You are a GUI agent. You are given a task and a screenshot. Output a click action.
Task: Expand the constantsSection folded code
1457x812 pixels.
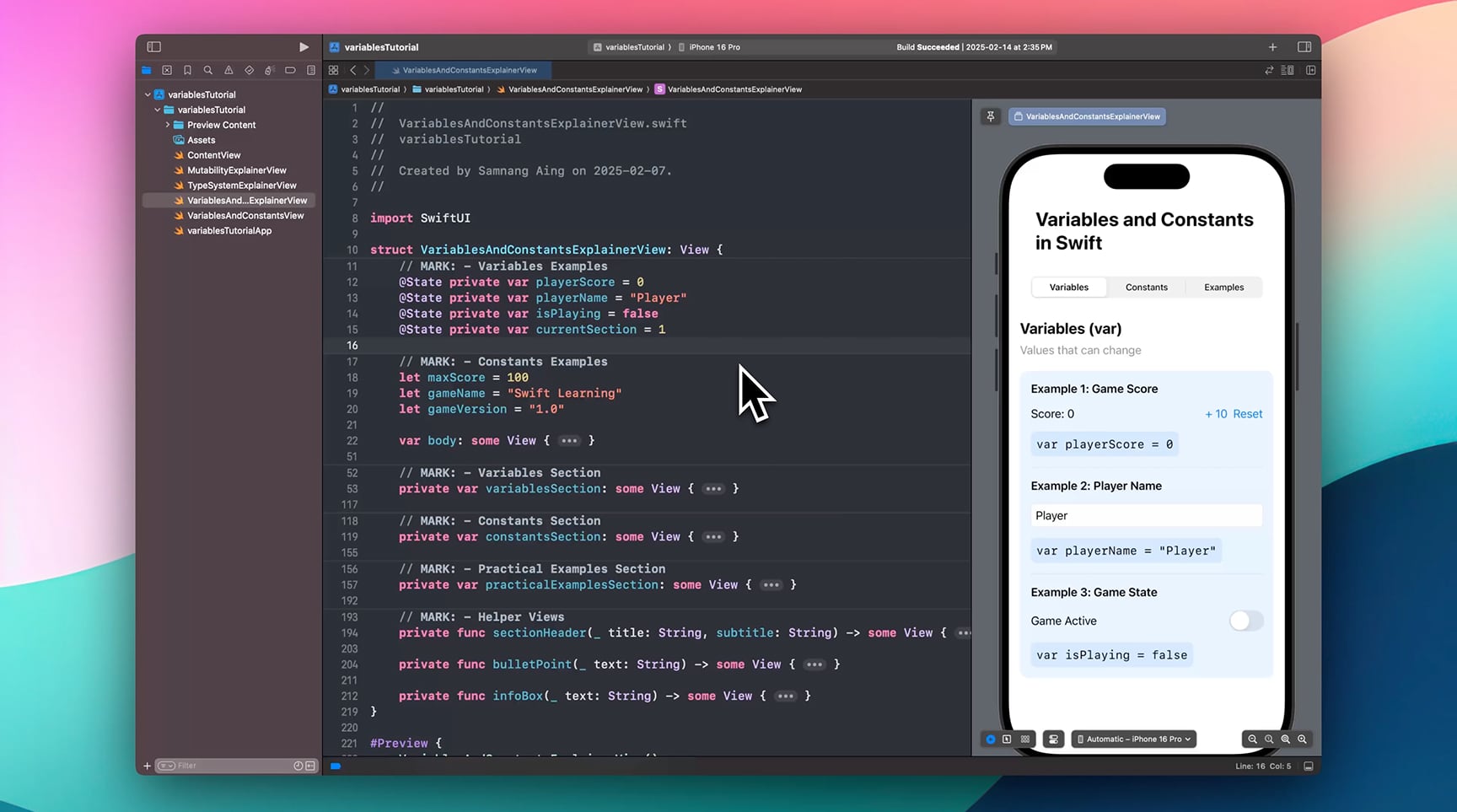click(713, 537)
